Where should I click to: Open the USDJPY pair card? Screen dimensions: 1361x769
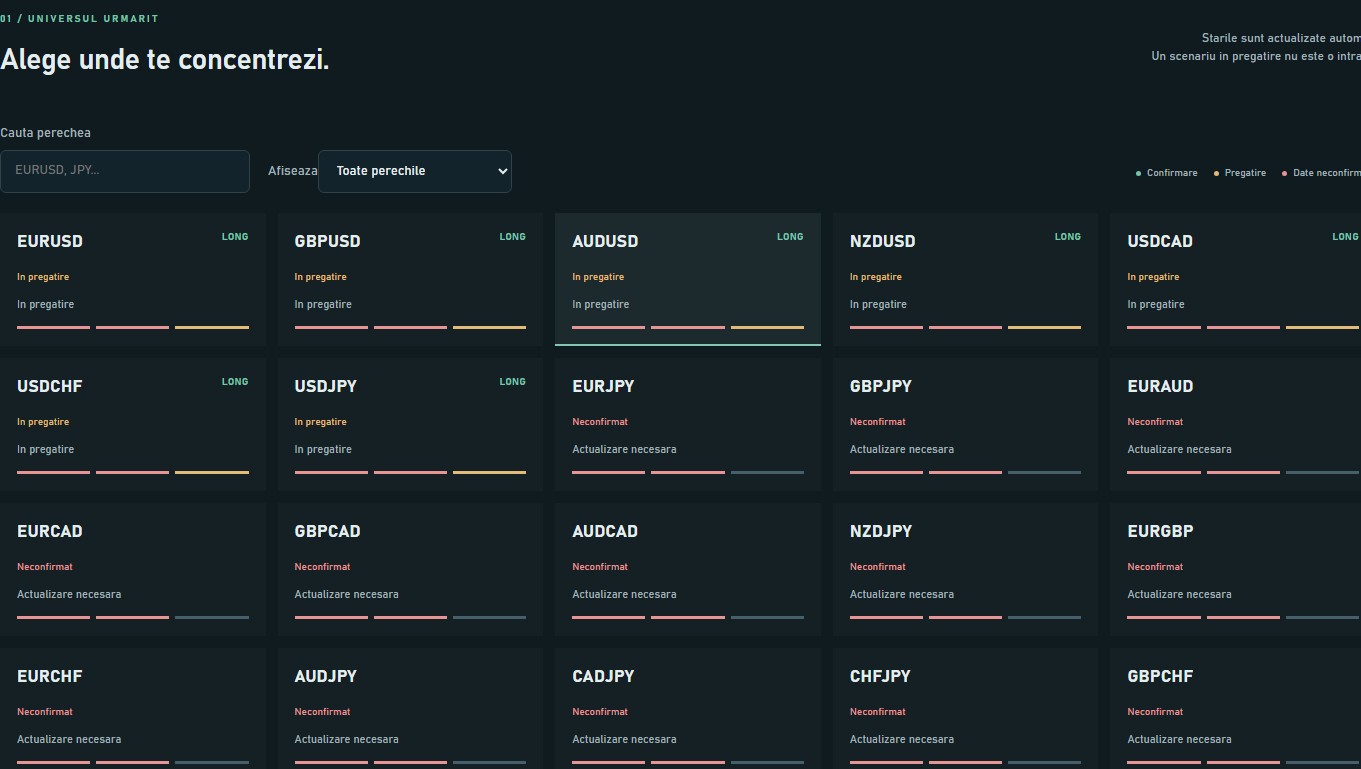410,424
